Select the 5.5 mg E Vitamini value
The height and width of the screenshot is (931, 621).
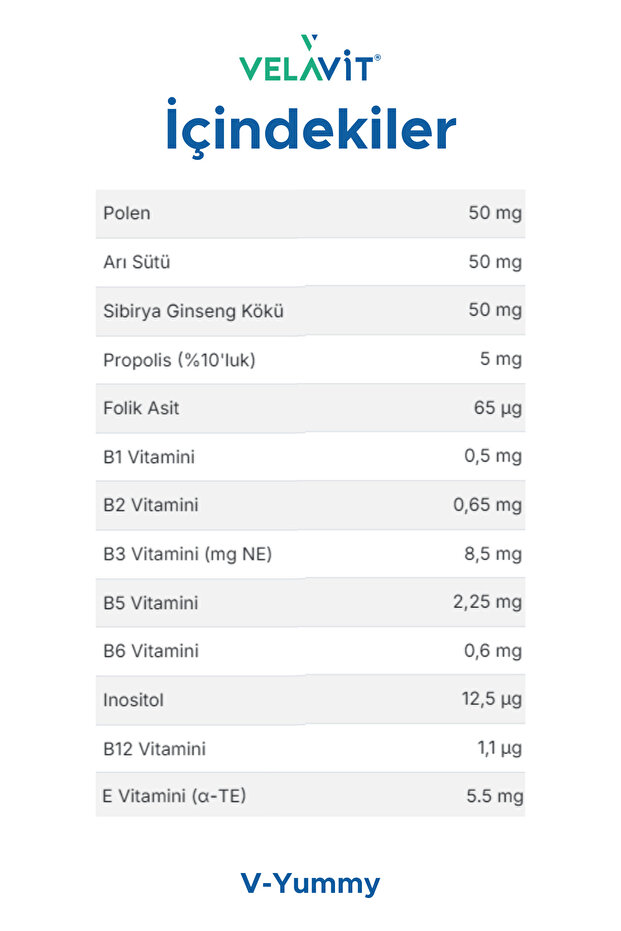point(493,797)
